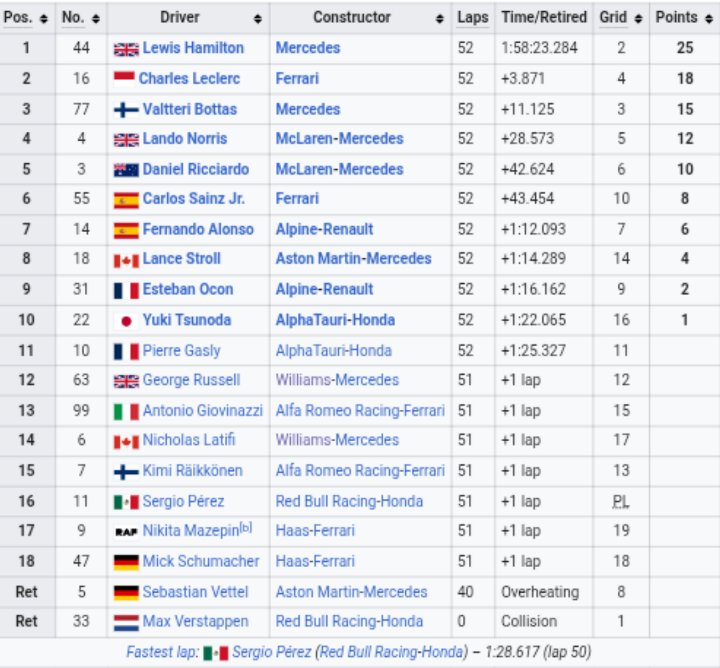Open Ferrari constructor link in Leclerc row
The height and width of the screenshot is (668, 720).
(297, 79)
